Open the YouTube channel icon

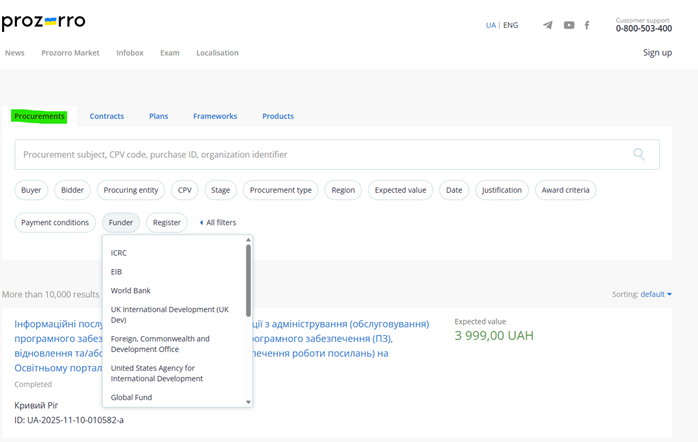(569, 25)
